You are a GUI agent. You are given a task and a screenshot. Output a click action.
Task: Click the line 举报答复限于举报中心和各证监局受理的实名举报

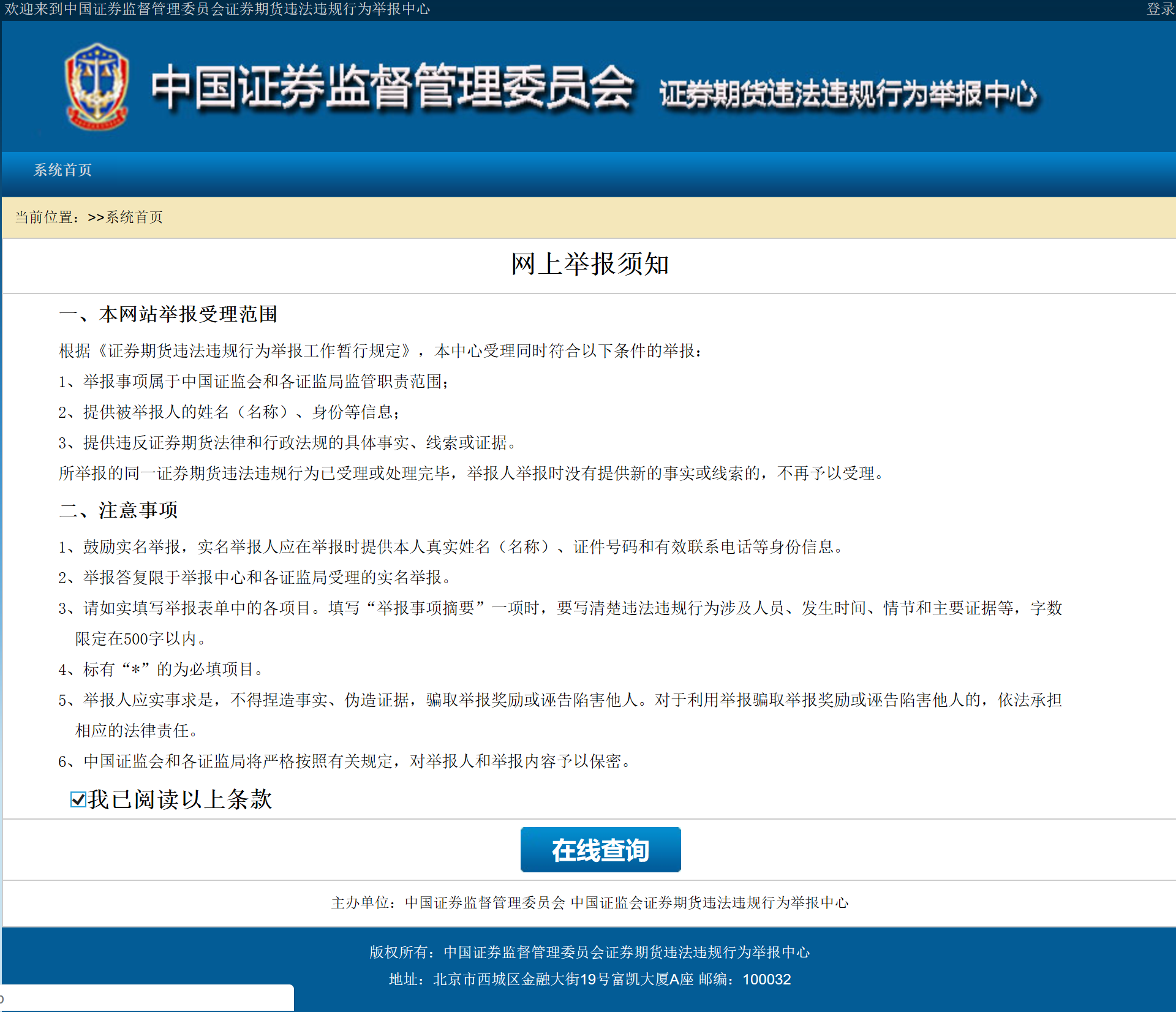(x=256, y=578)
